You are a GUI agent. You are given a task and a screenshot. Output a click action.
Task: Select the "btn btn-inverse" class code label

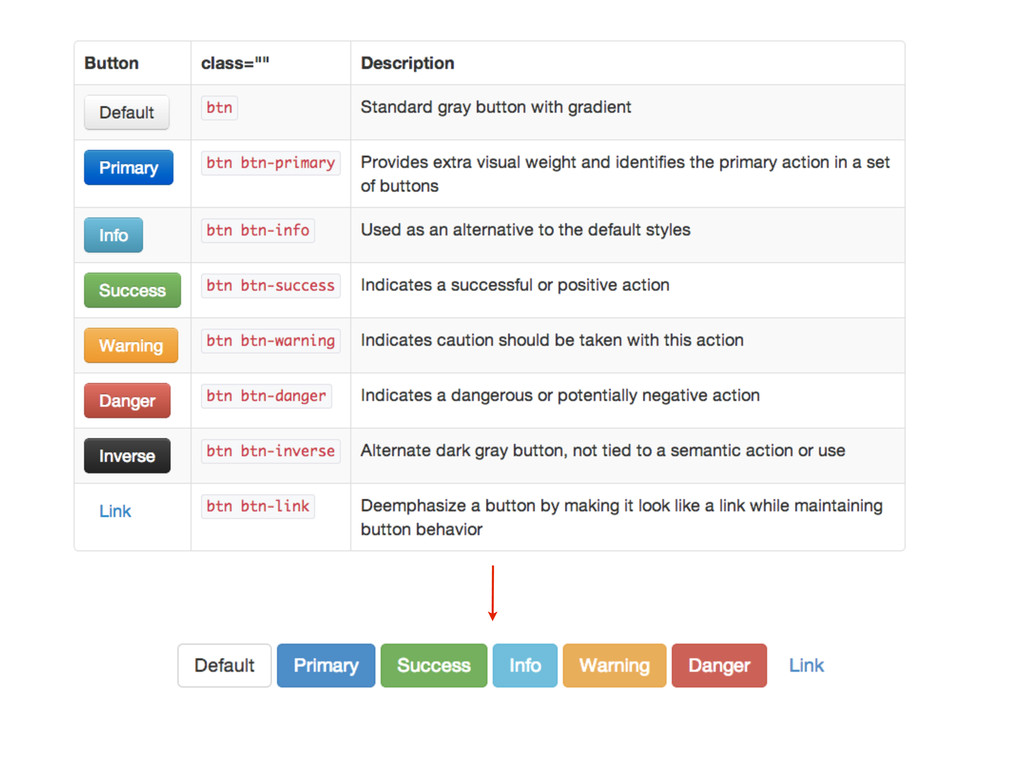click(x=270, y=451)
